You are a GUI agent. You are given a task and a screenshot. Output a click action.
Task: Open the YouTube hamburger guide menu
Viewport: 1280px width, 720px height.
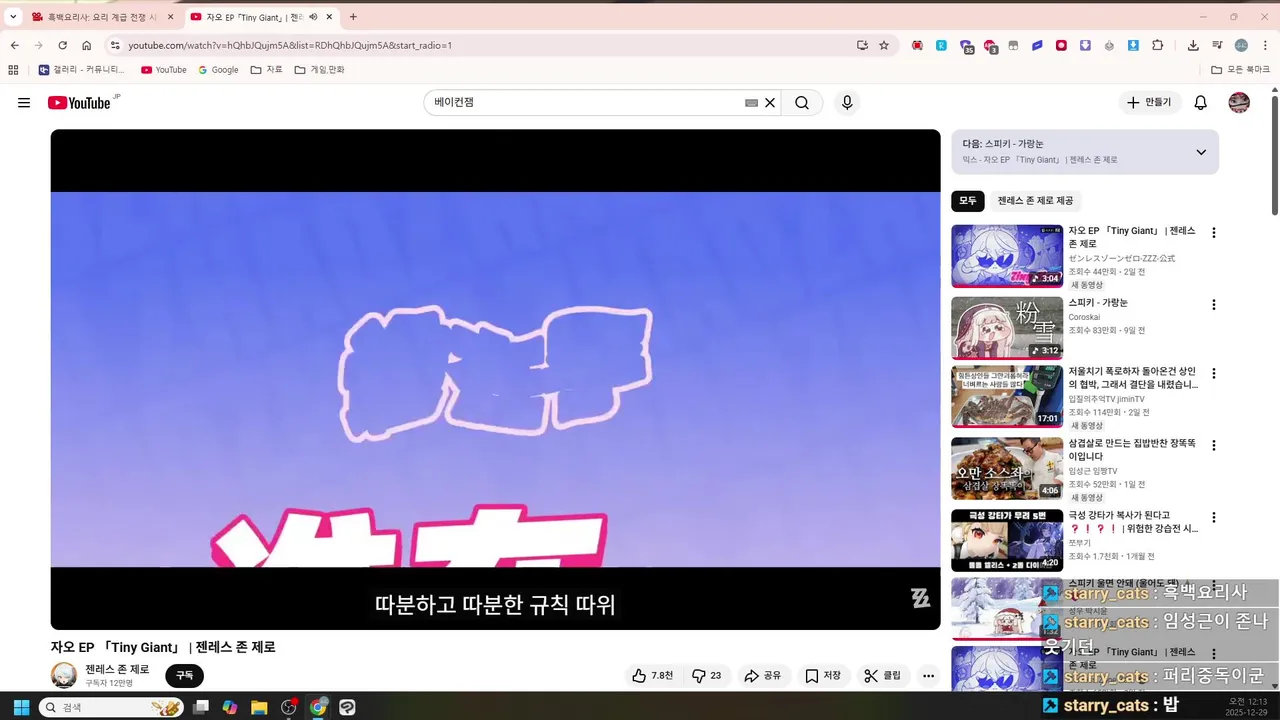(x=24, y=103)
